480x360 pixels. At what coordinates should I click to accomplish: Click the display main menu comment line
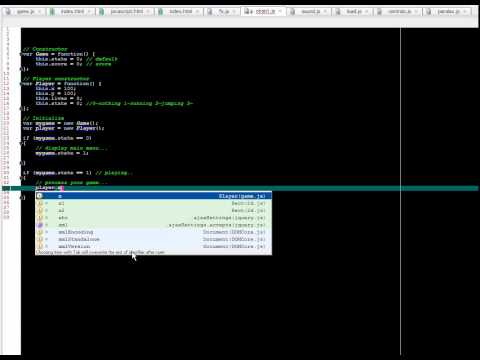(71, 148)
